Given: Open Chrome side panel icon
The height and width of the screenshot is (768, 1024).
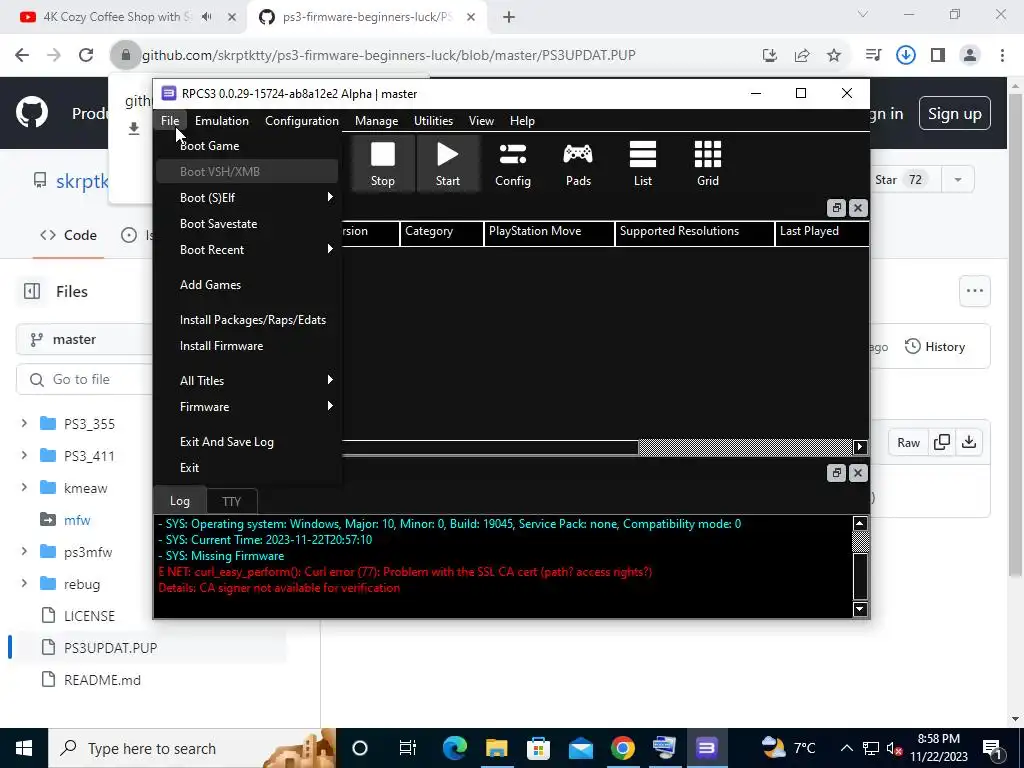Looking at the screenshot, I should 938,56.
